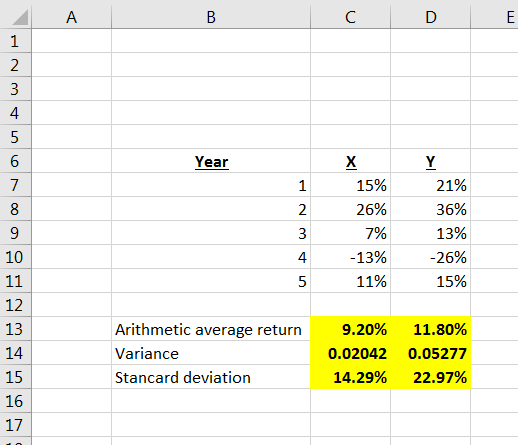
Task: Select row 5 header
Action: click(15, 137)
